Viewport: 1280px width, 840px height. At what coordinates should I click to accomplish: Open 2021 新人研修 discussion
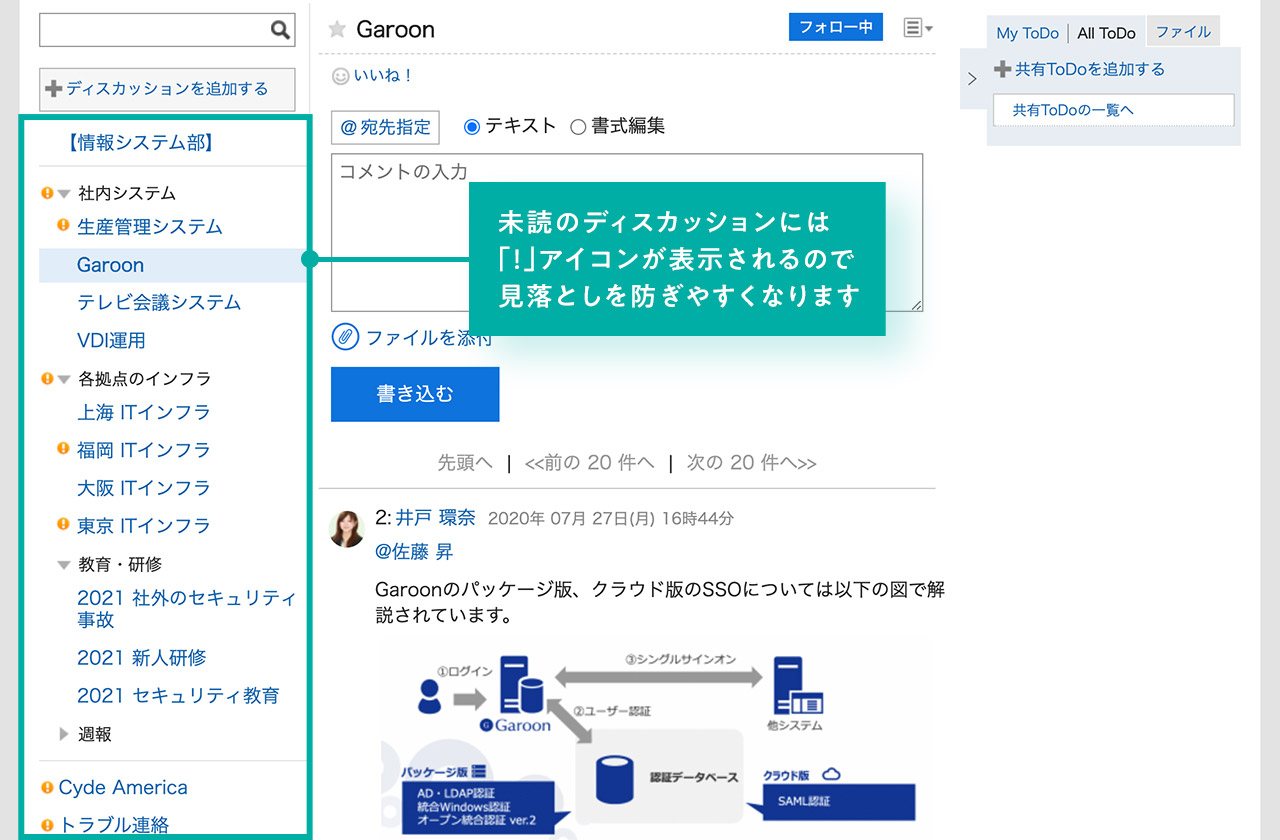142,658
